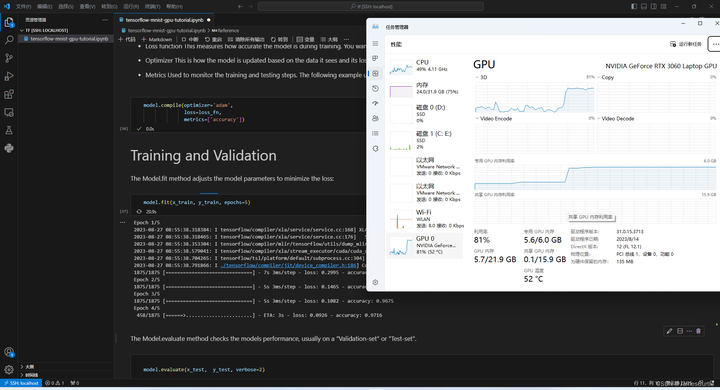Open the Extensions view icon
720x390 pixels.
point(9,95)
